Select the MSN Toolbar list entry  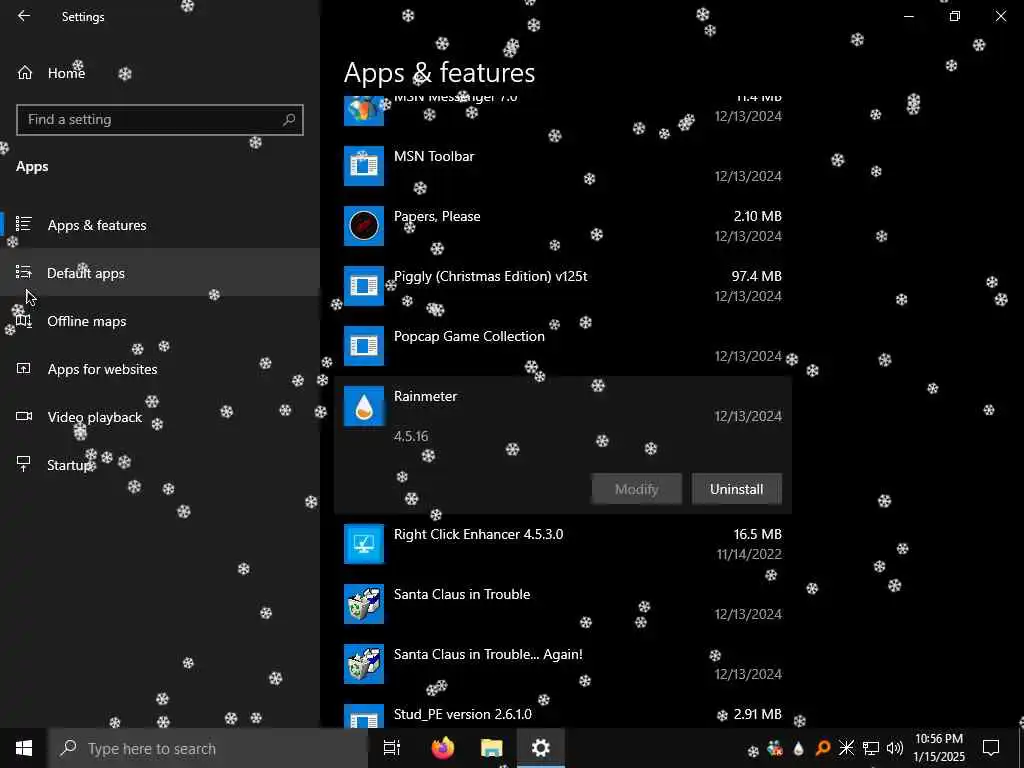(562, 166)
